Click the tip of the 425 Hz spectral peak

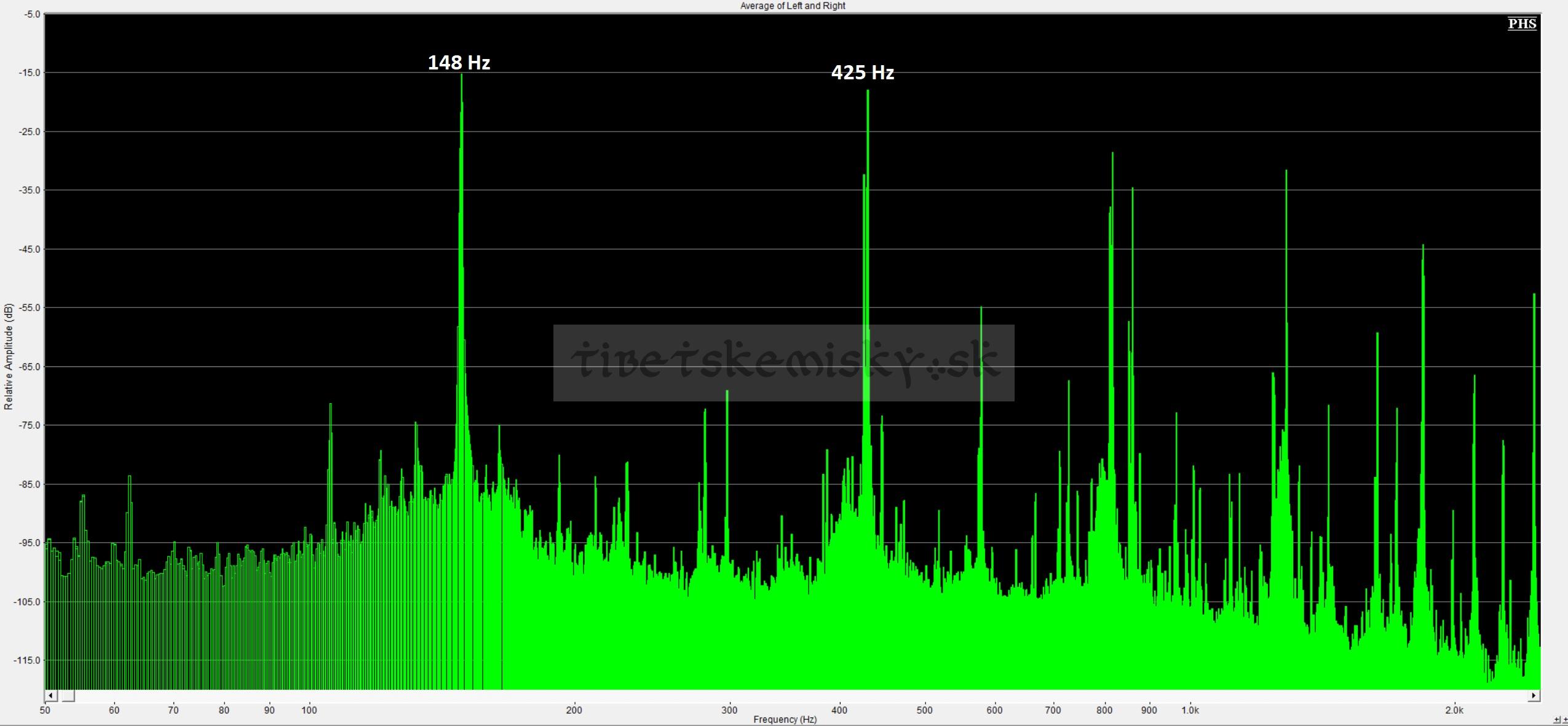[x=868, y=92]
